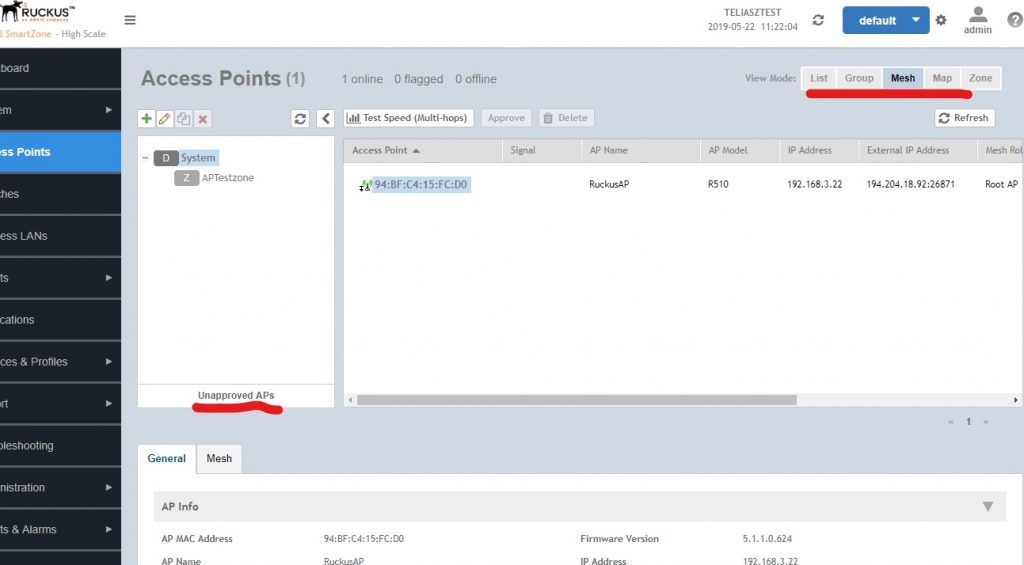Screen dimensions: 1024x565
Task: Switch to the Mesh details tab
Action: click(x=219, y=459)
